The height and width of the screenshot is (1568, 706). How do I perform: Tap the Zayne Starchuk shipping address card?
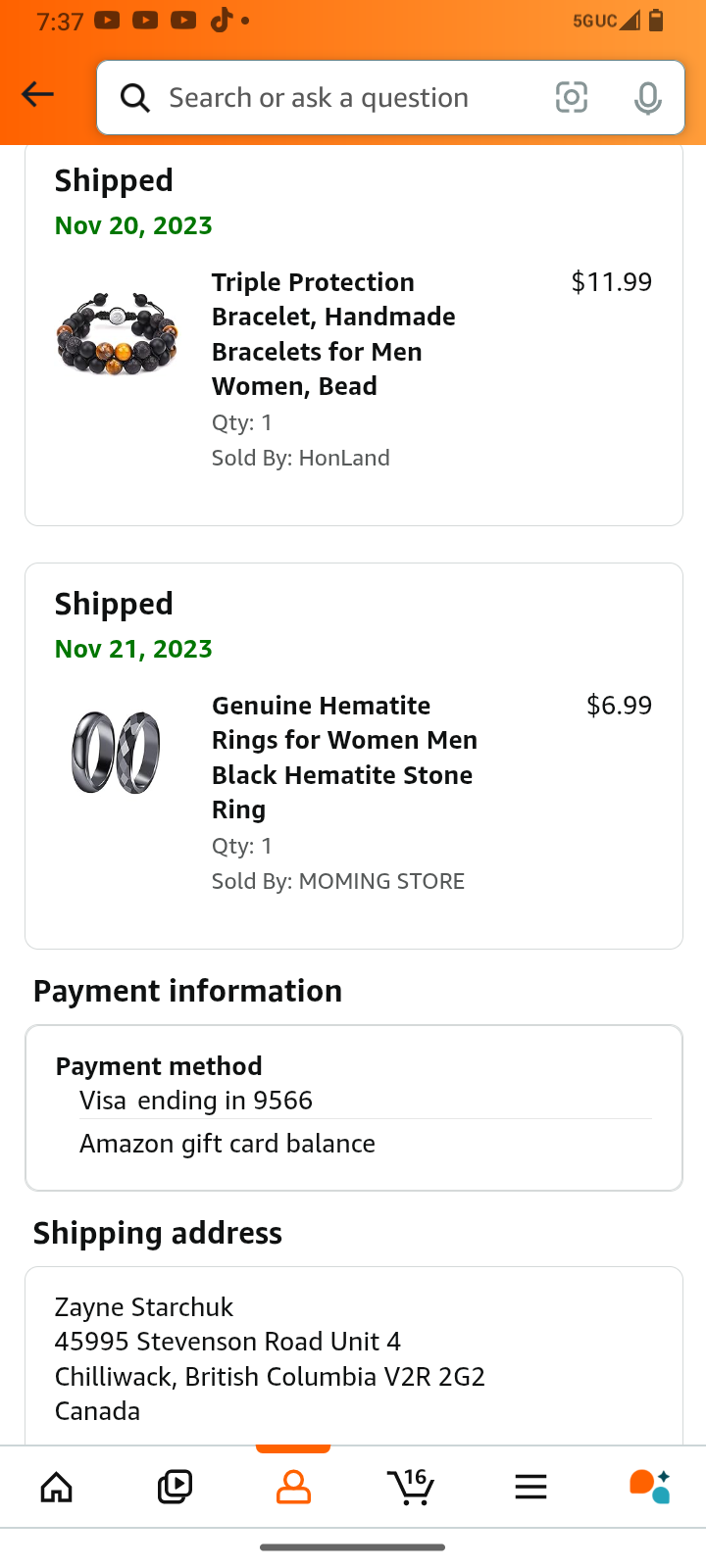pos(270,1358)
